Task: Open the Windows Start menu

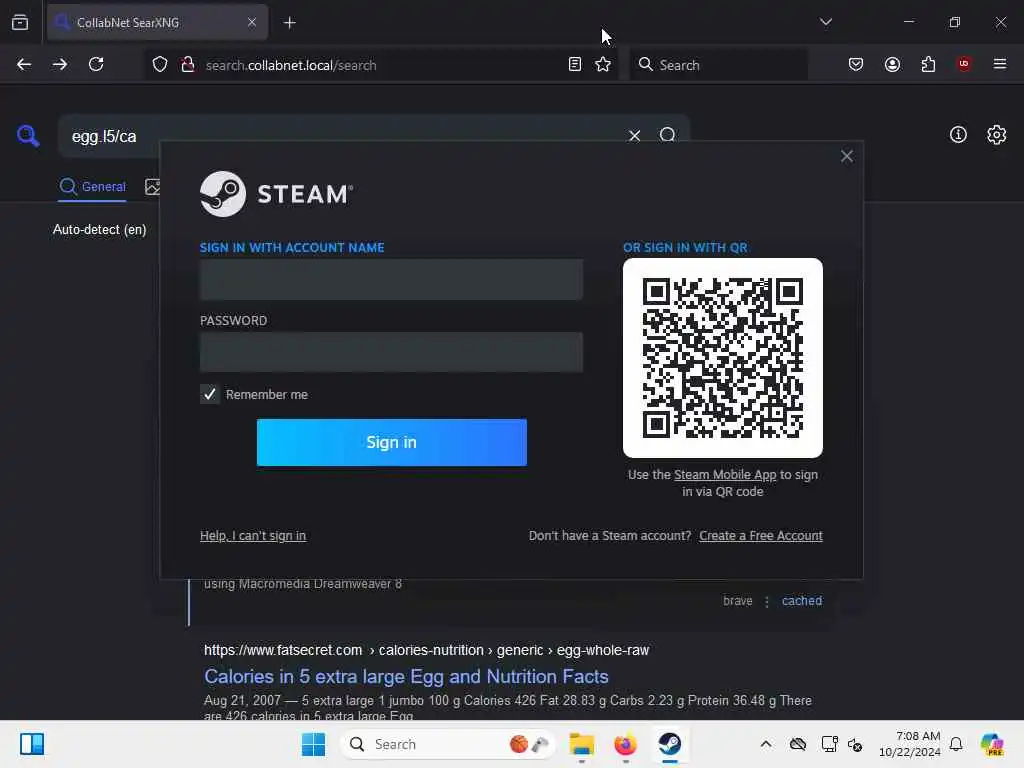Action: coord(313,744)
